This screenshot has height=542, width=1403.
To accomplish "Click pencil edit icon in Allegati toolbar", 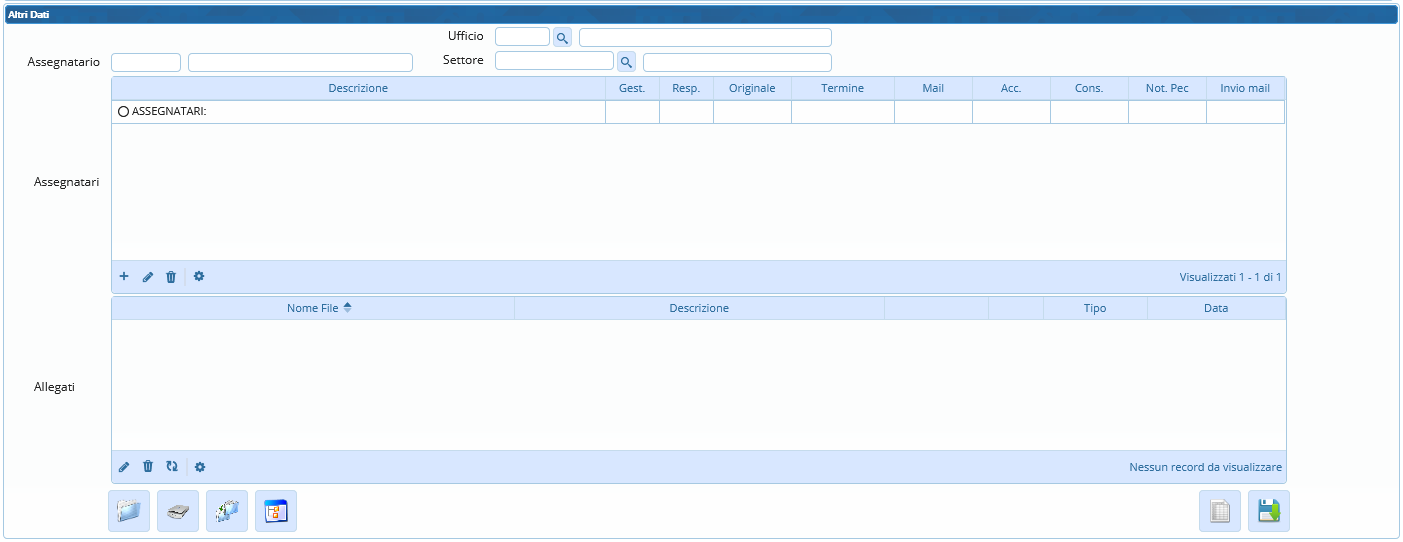I will click(124, 467).
